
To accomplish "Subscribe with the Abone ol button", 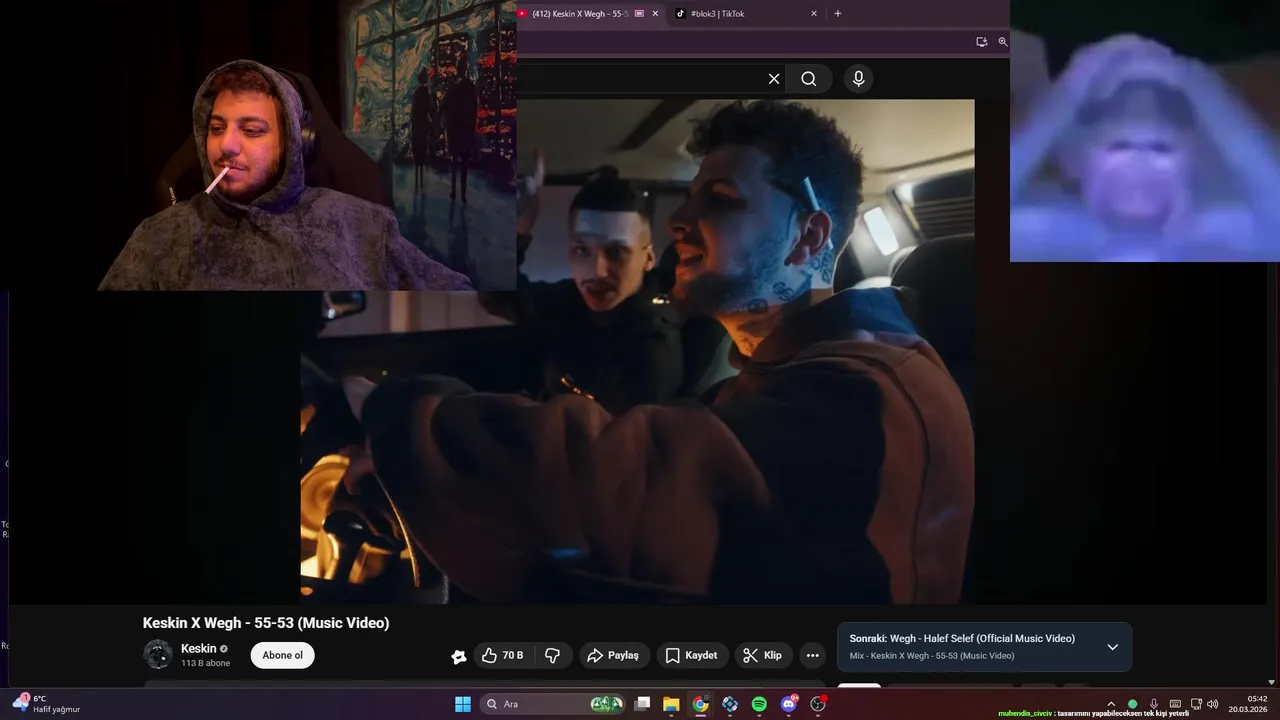I will [x=282, y=655].
